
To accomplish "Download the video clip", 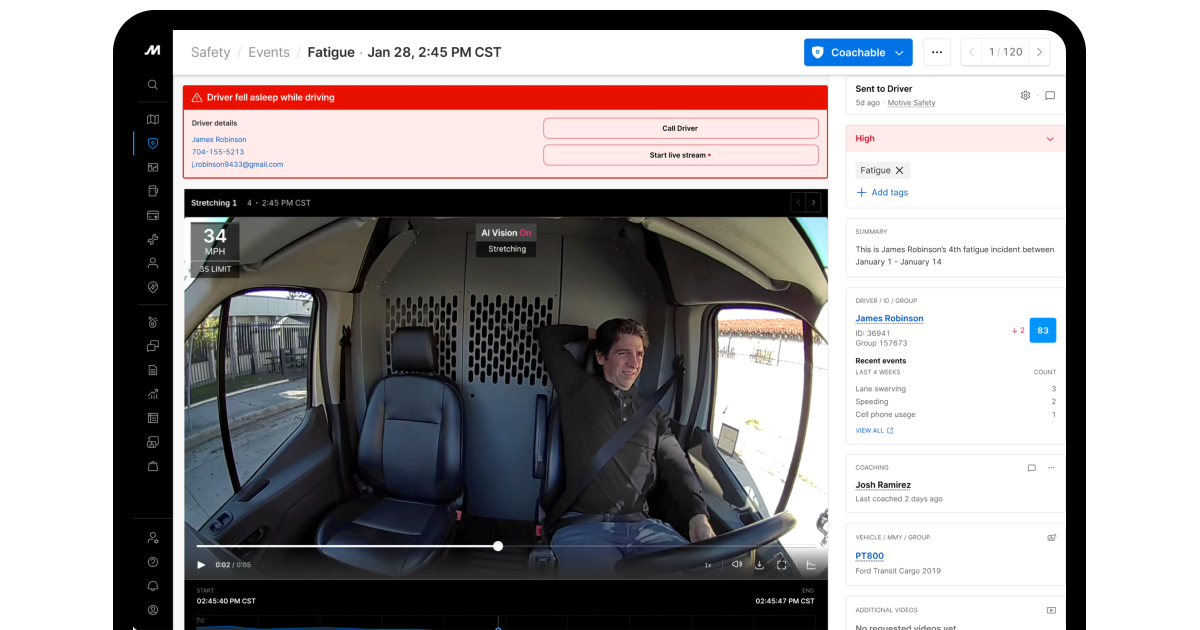I will [x=759, y=565].
